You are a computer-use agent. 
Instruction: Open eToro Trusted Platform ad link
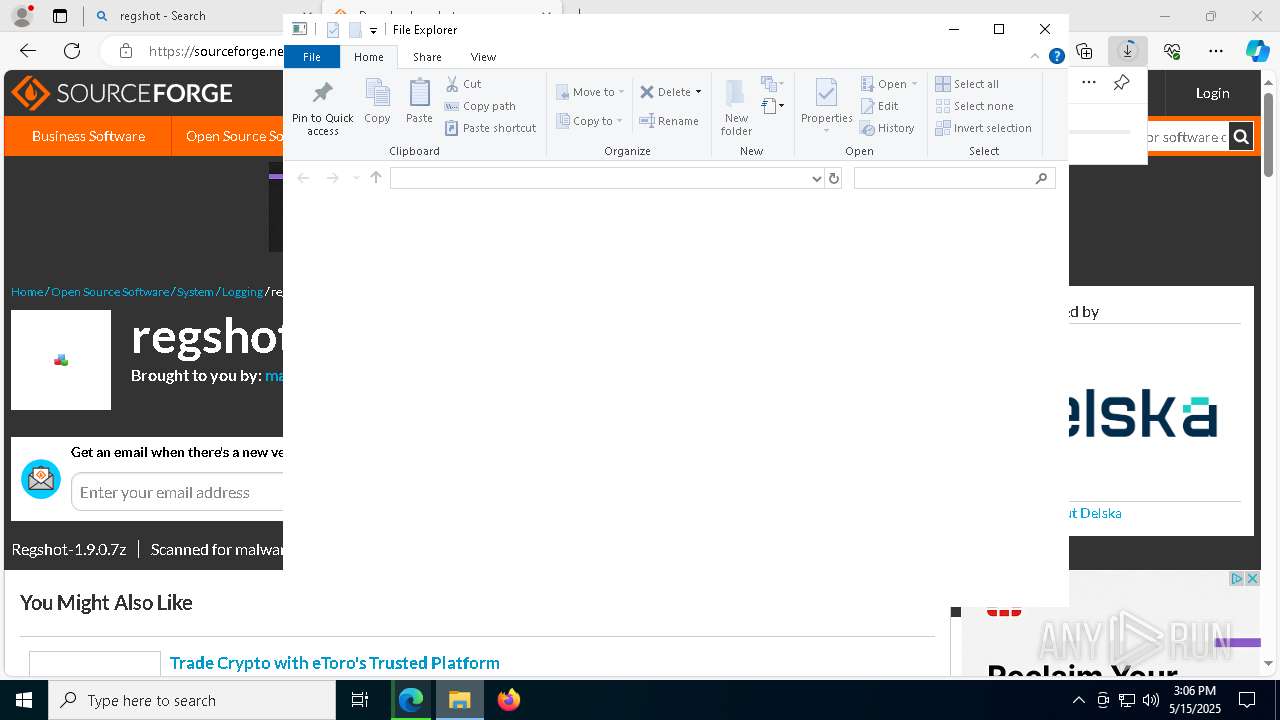tap(334, 663)
